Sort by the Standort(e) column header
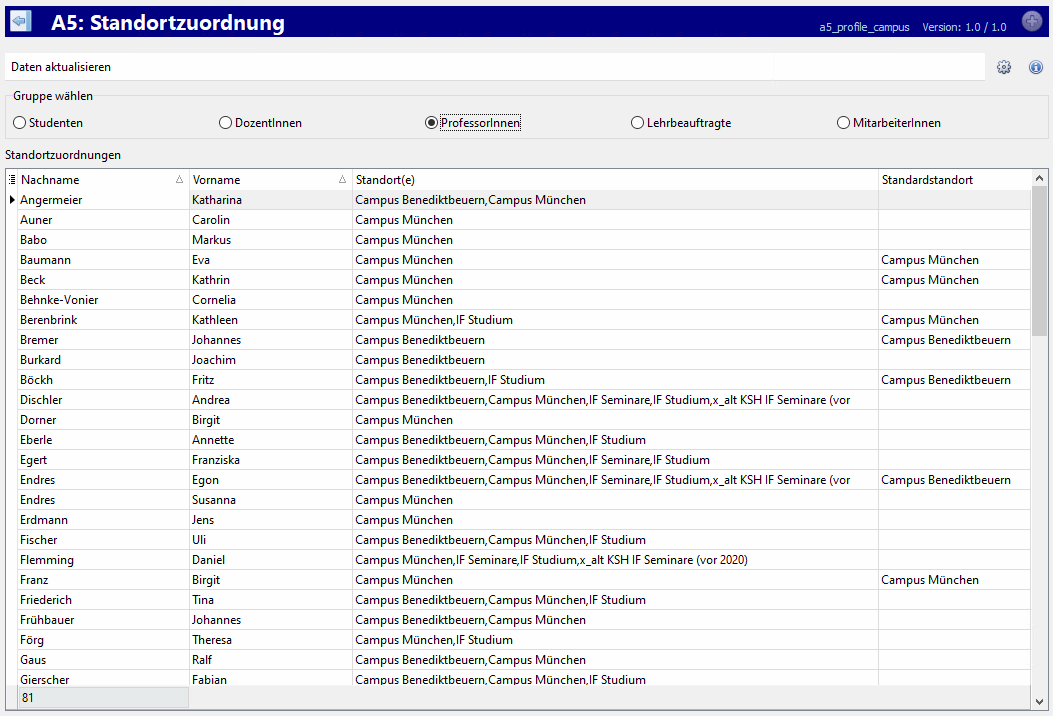1053x716 pixels. coord(614,180)
